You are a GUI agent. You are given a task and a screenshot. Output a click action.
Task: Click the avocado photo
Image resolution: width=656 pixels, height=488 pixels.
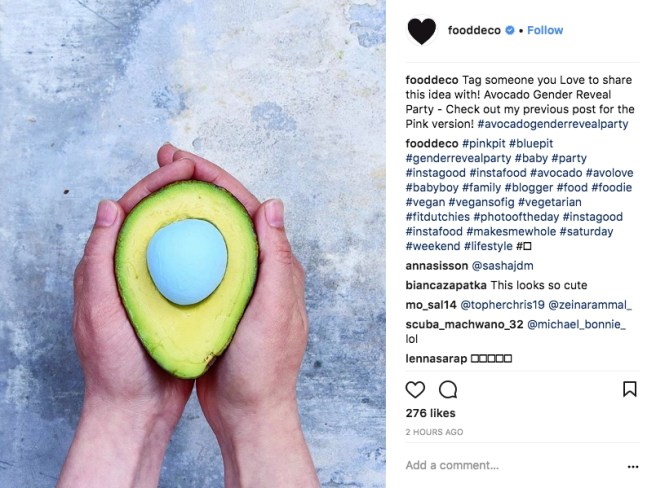[193, 244]
